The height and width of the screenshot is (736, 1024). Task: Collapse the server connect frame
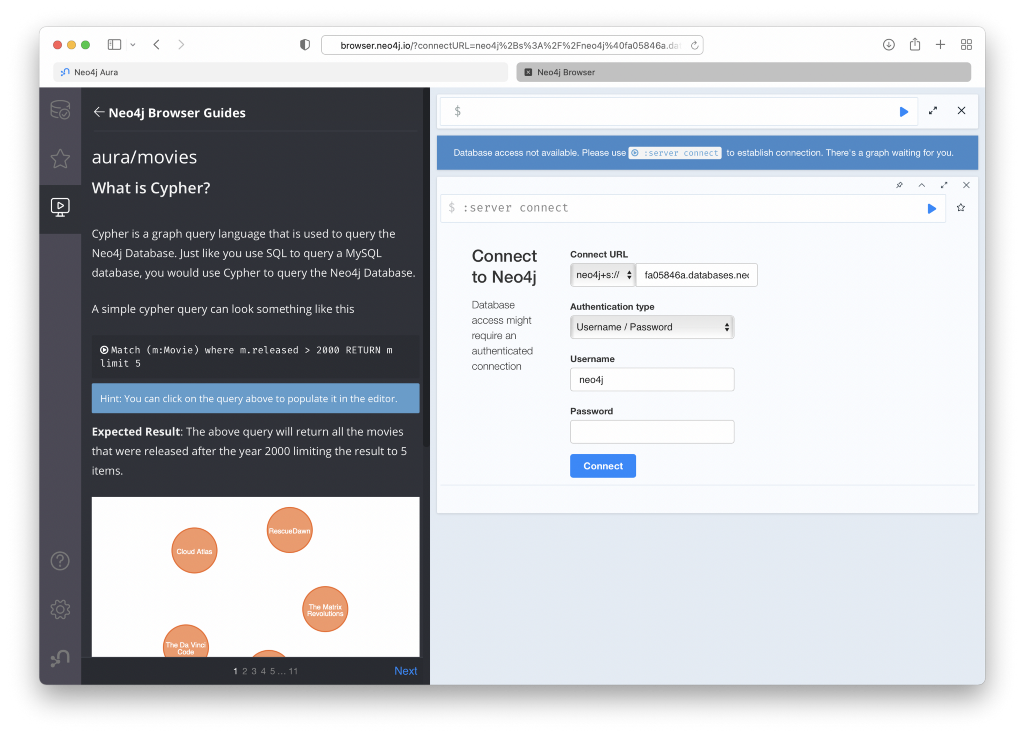pyautogui.click(x=921, y=185)
